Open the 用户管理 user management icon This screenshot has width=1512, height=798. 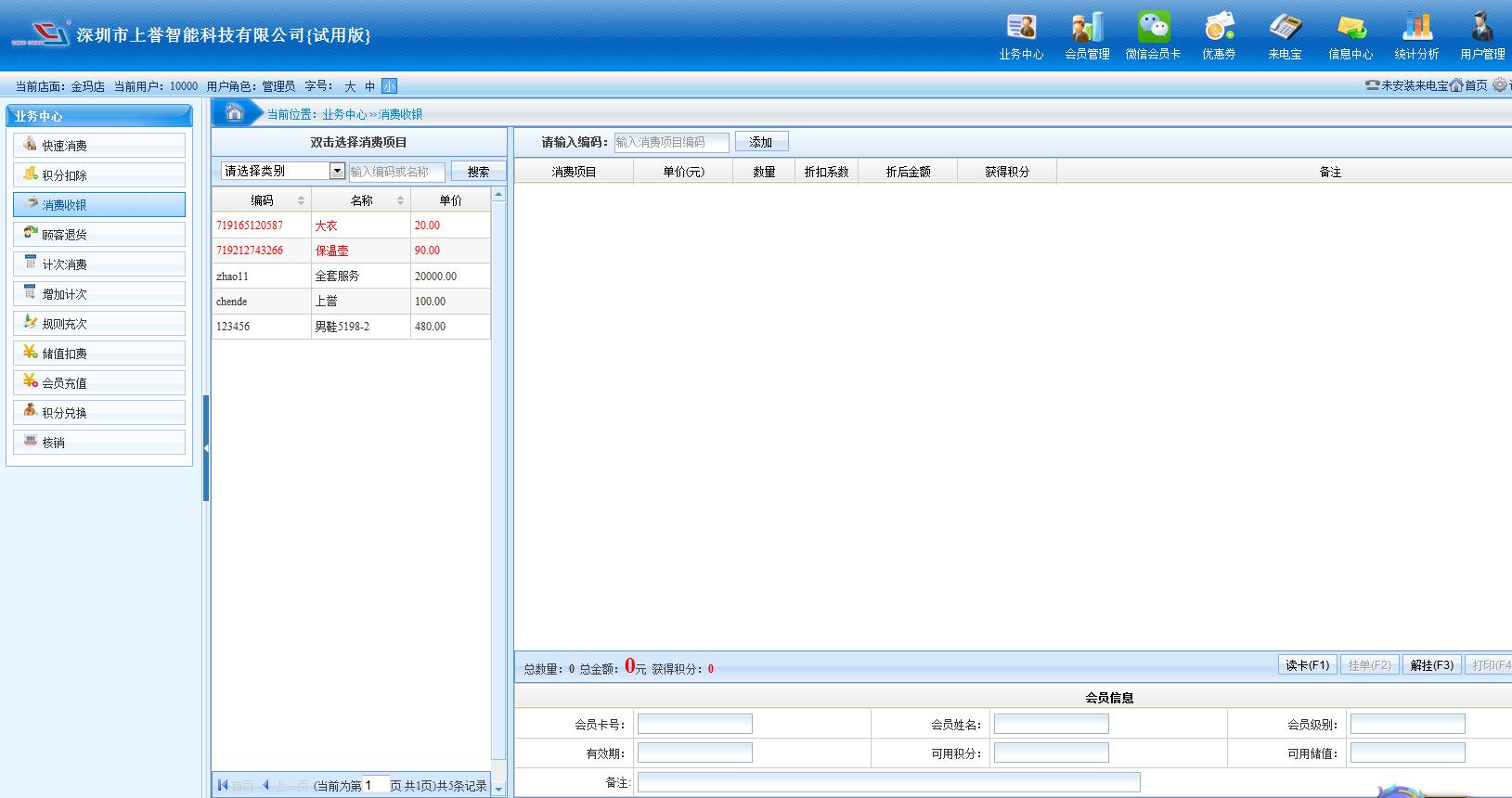(x=1482, y=27)
